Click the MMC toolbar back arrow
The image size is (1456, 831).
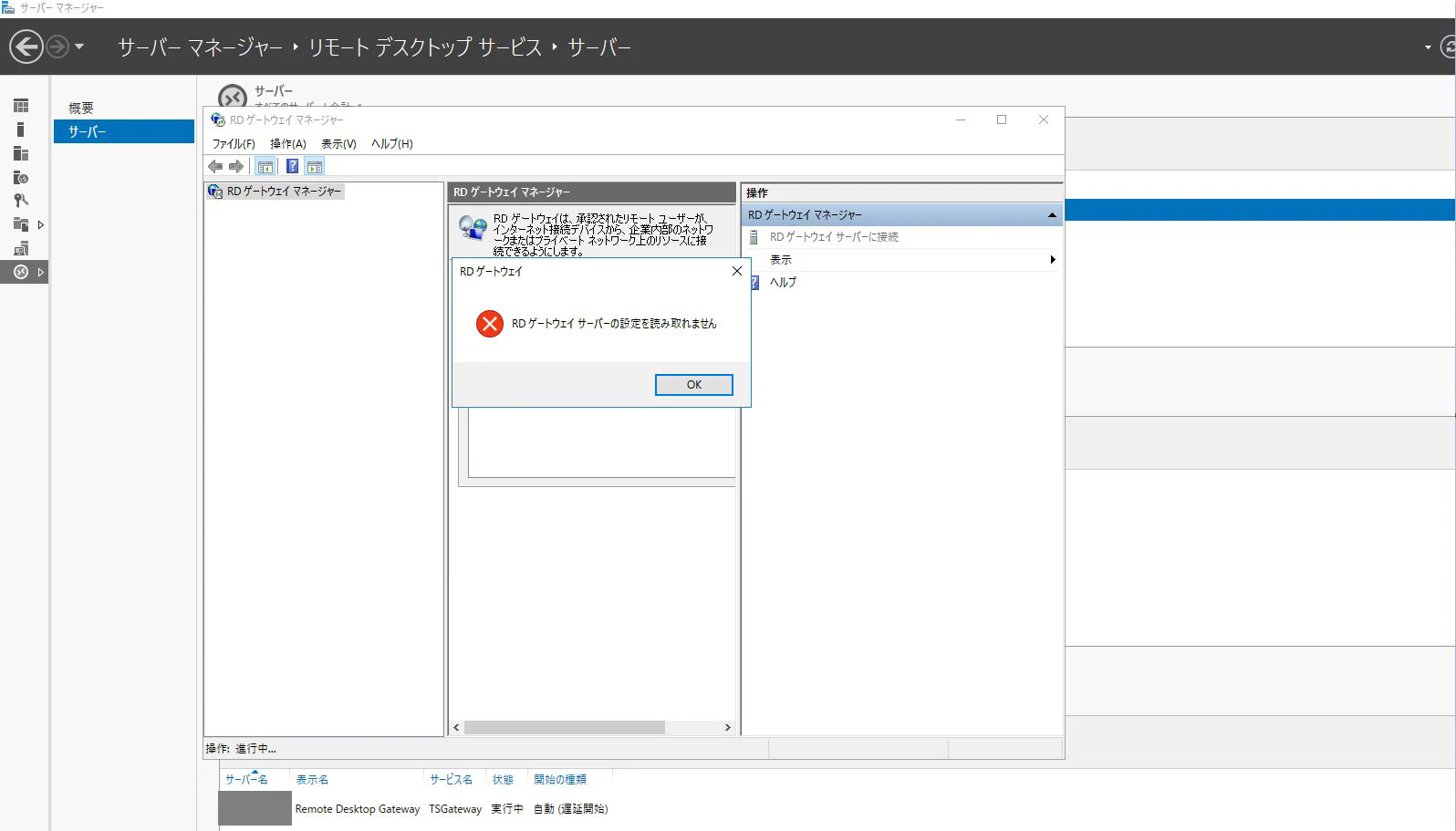click(x=215, y=166)
